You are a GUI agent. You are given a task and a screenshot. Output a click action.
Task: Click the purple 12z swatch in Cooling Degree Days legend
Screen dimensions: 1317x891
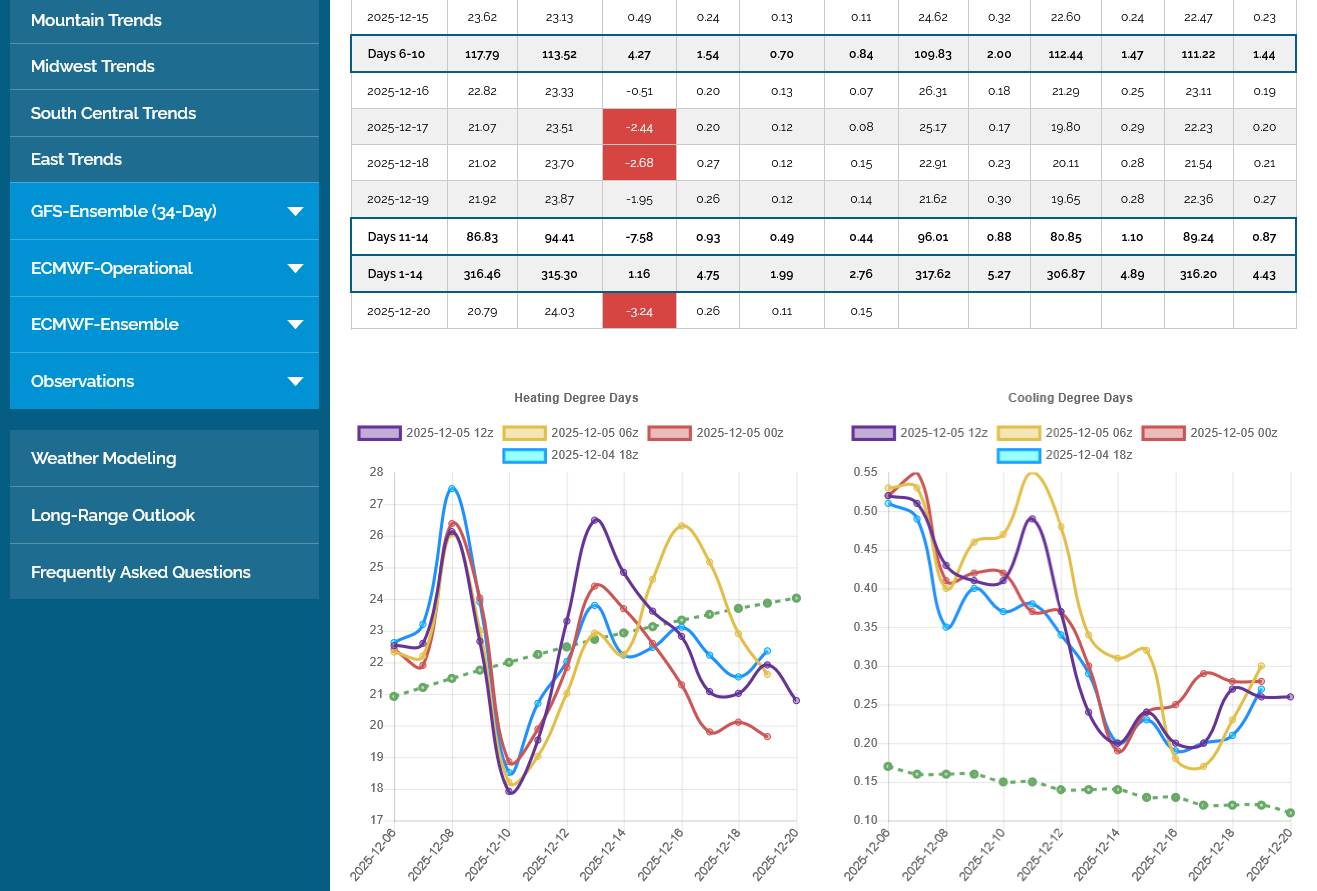873,433
